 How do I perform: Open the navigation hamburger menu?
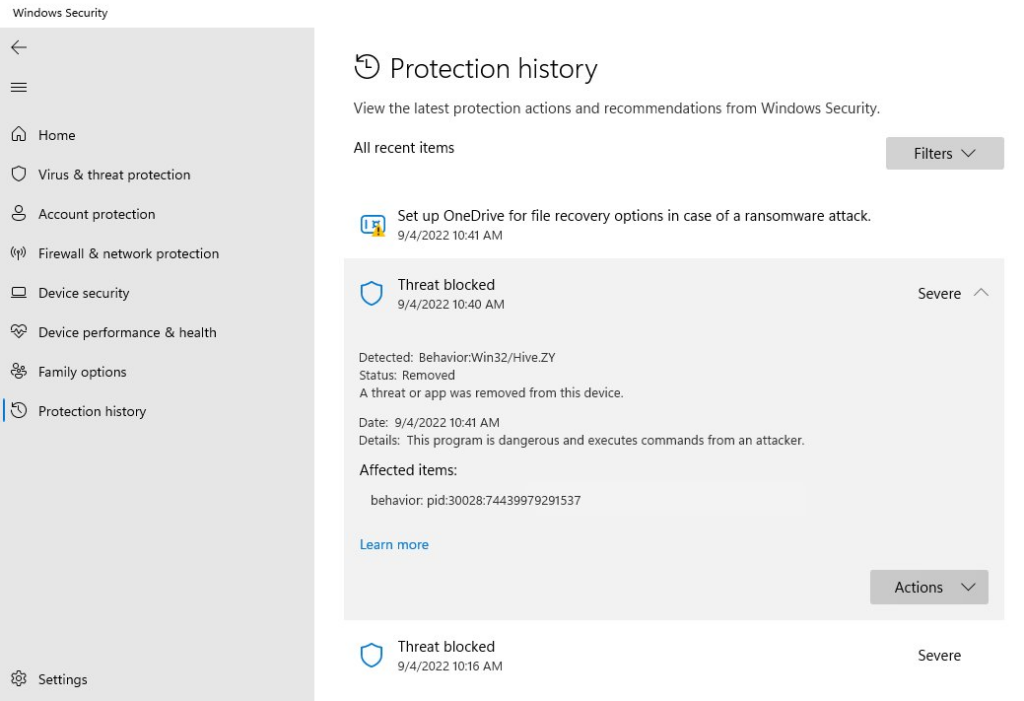[17, 88]
